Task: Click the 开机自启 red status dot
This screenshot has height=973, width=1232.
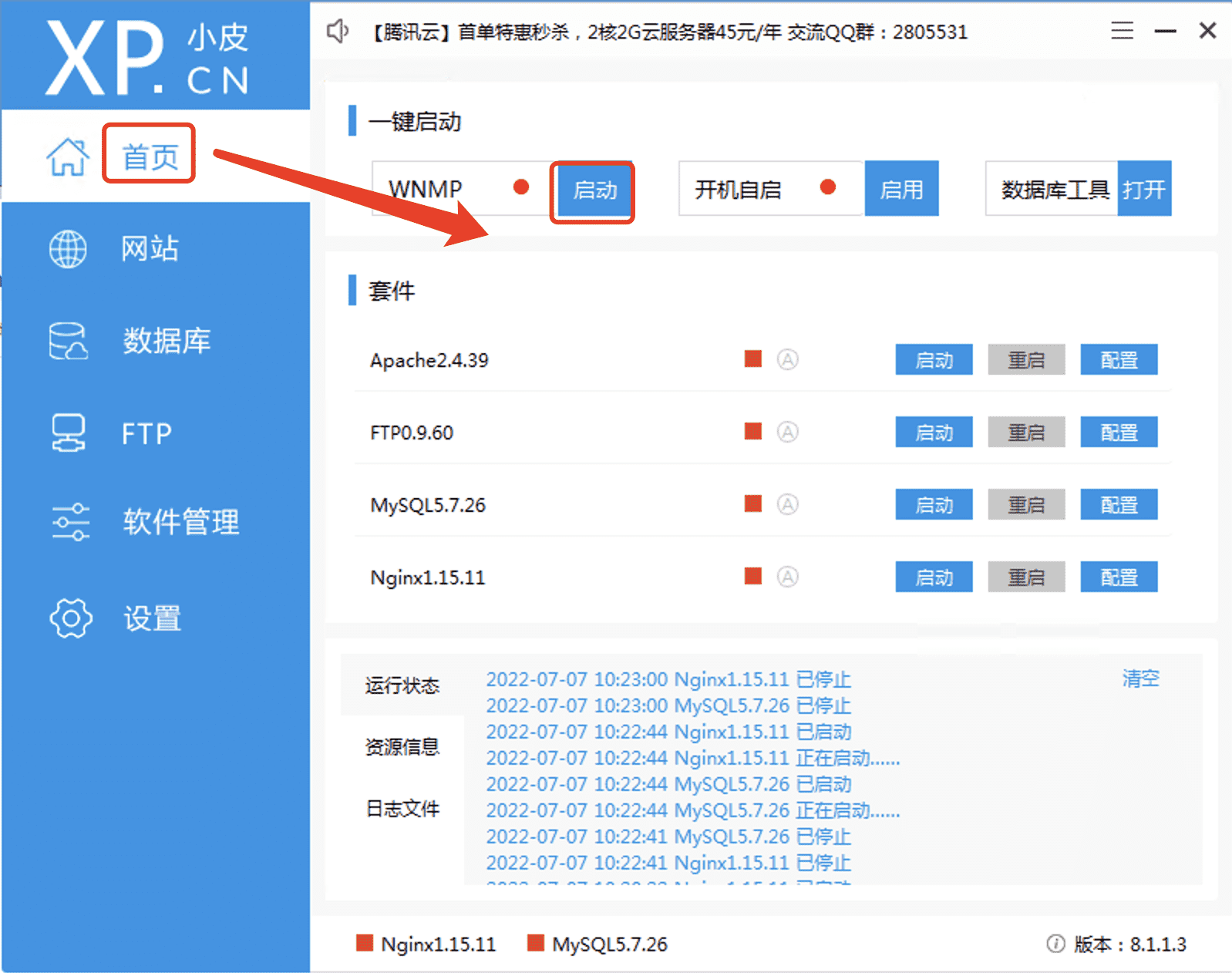Action: tap(828, 187)
